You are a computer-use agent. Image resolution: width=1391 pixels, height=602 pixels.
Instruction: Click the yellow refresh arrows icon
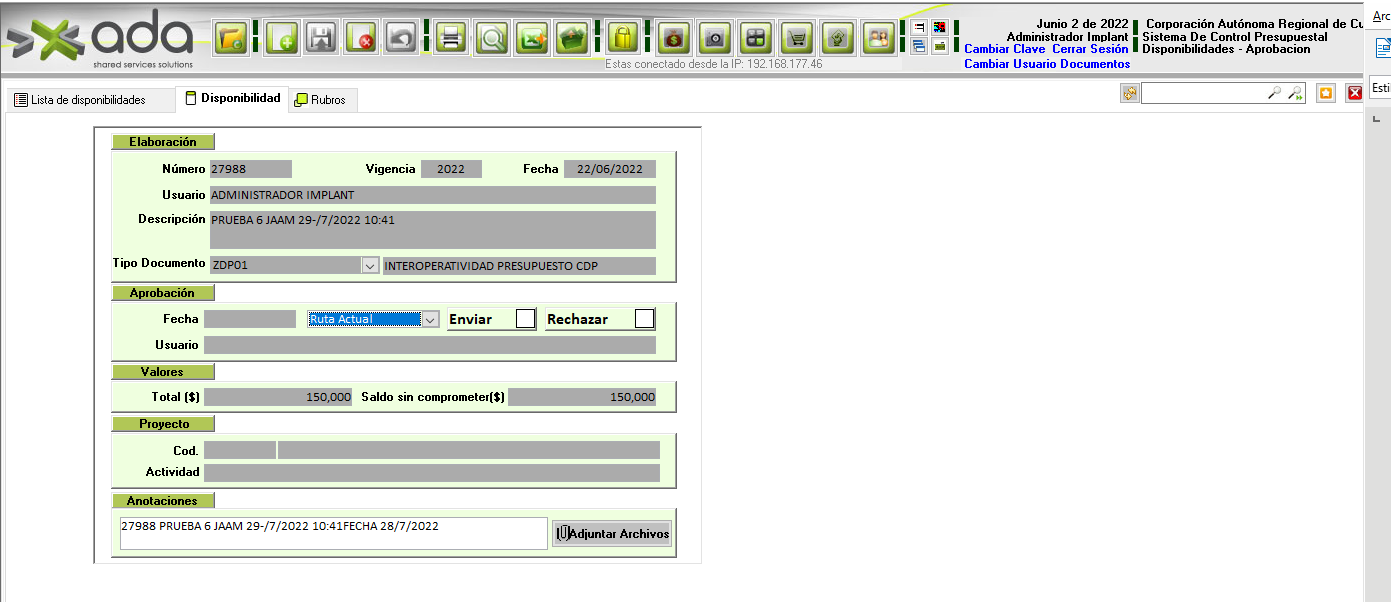pos(1130,93)
